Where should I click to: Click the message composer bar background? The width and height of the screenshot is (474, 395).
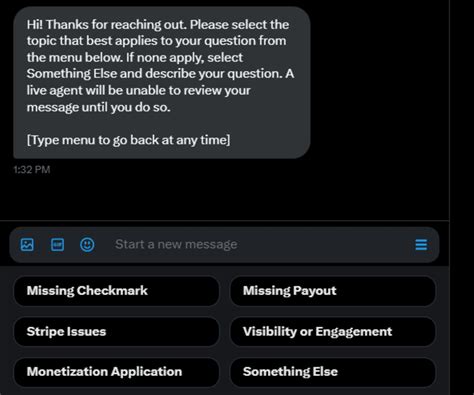coord(224,245)
